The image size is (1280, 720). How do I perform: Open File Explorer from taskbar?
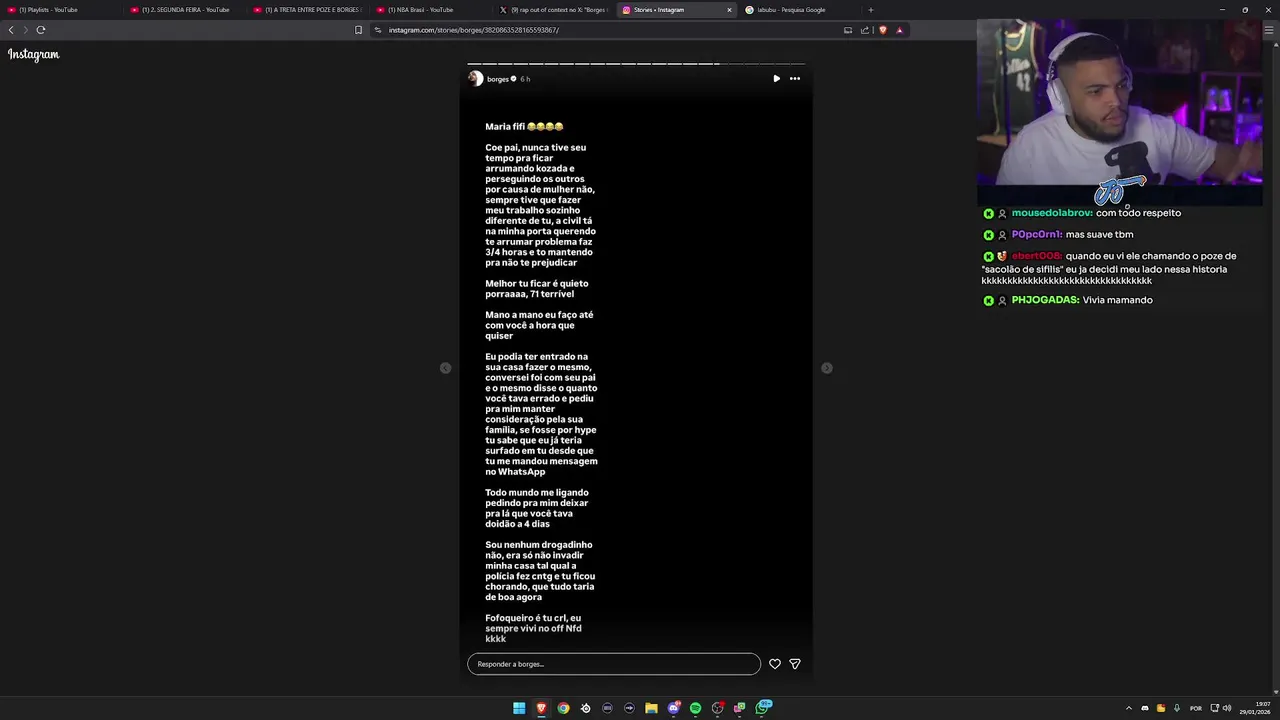[651, 708]
